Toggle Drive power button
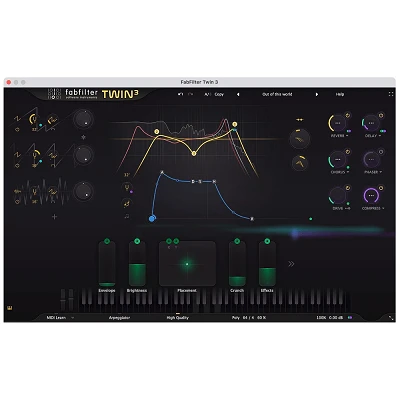Image resolution: width=400 pixels, height=400 pixels. 348,188
